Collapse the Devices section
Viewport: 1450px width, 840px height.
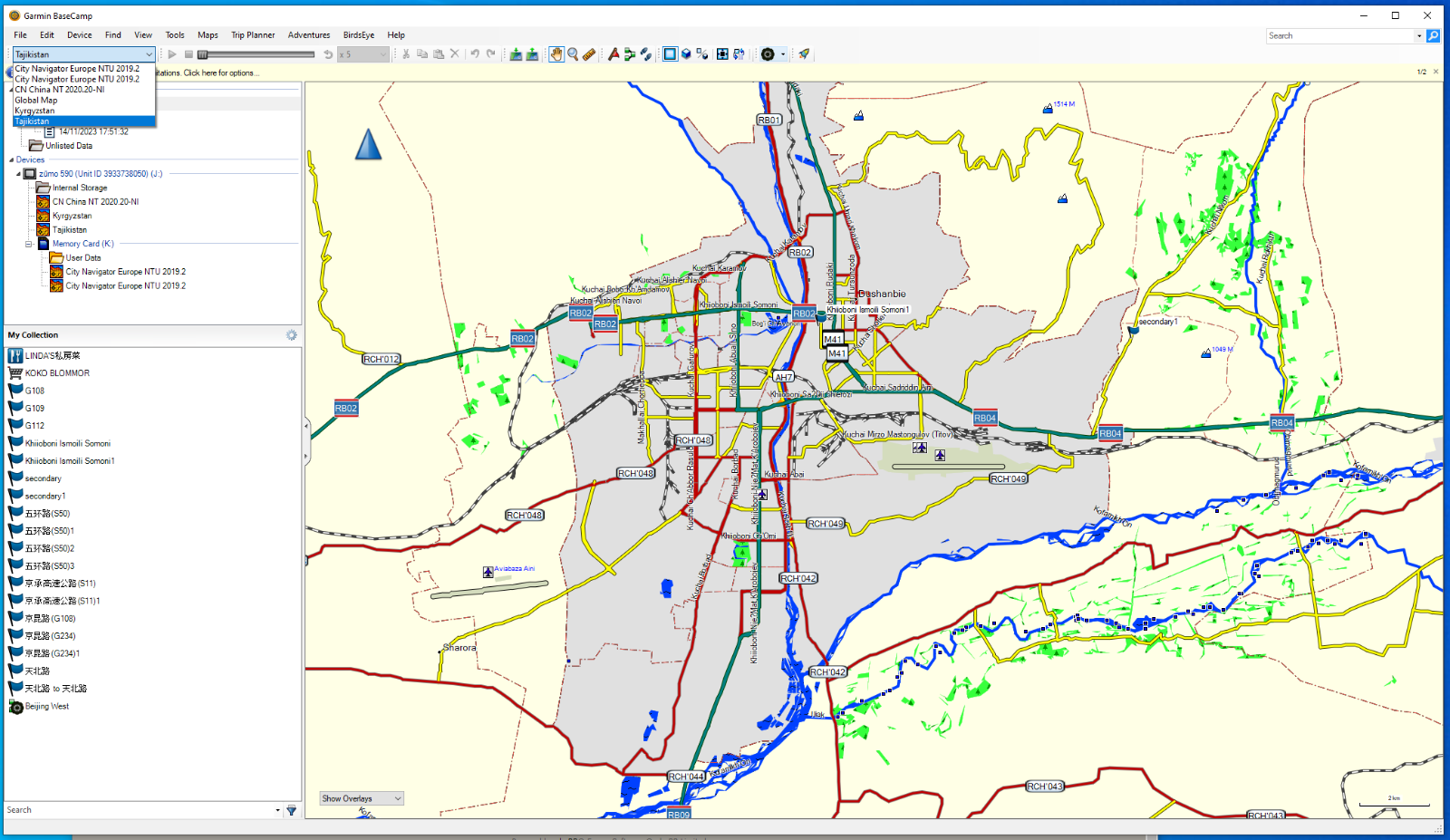pyautogui.click(x=12, y=159)
